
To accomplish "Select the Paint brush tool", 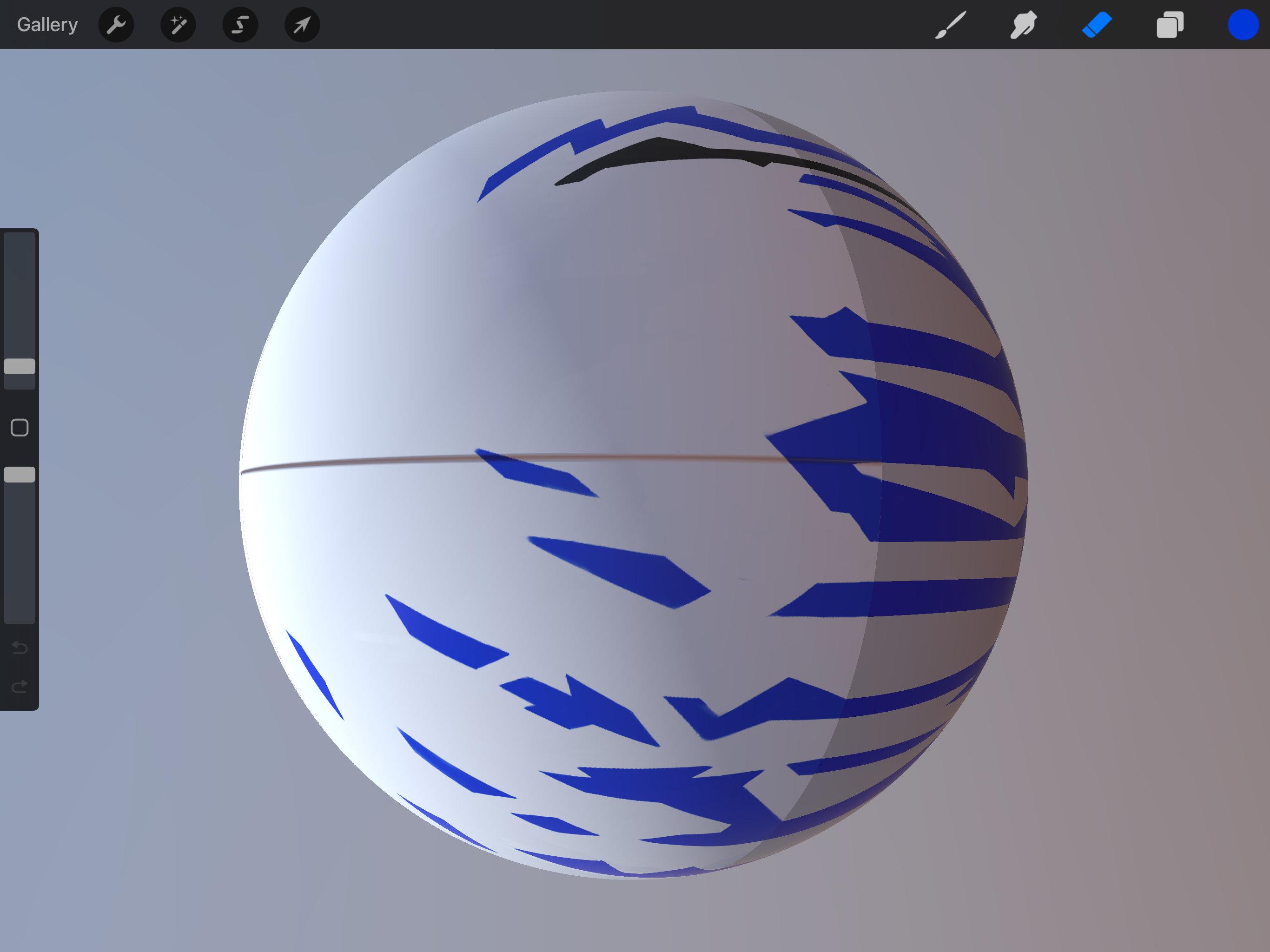I will 950,25.
